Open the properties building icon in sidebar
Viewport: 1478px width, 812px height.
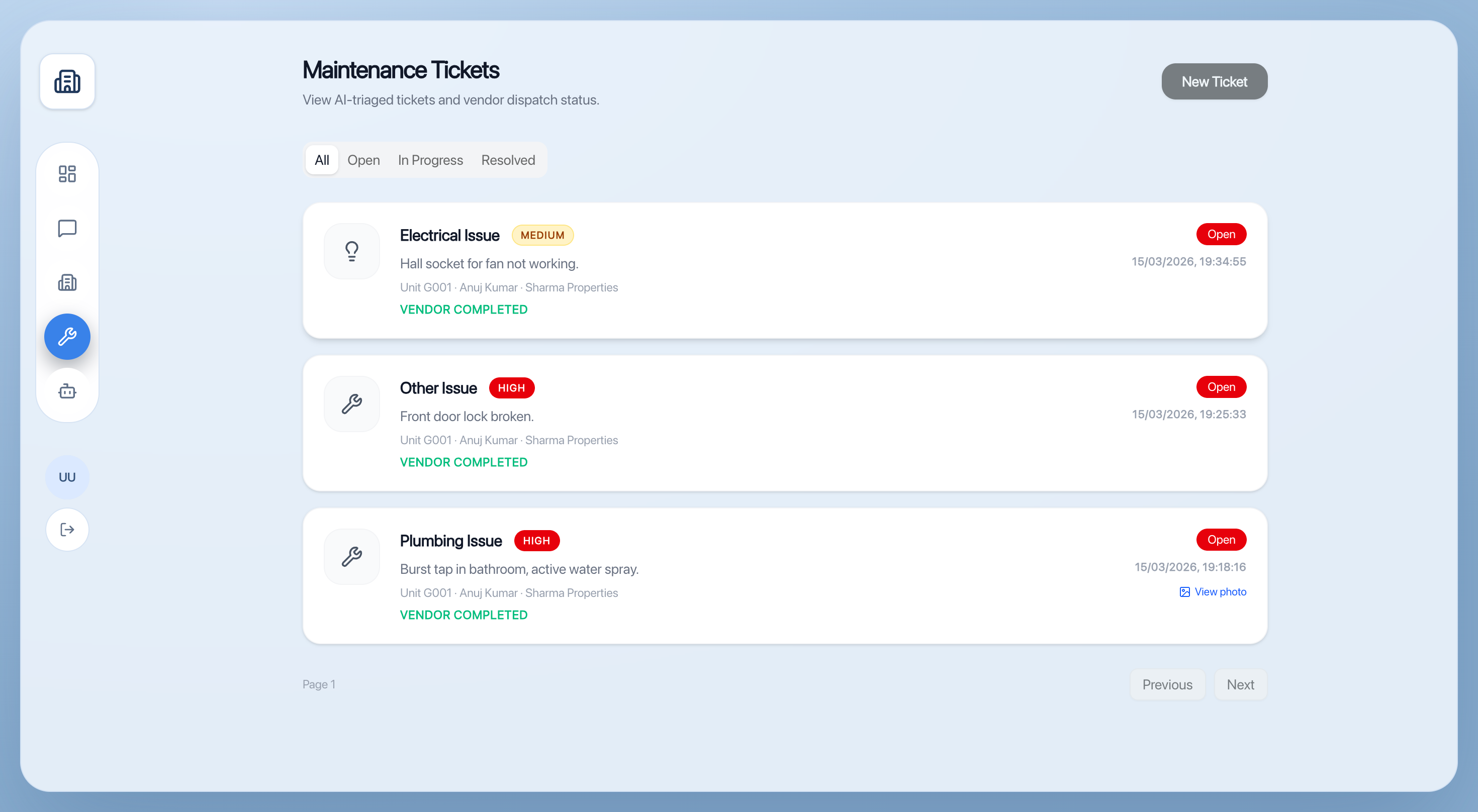pyautogui.click(x=67, y=282)
